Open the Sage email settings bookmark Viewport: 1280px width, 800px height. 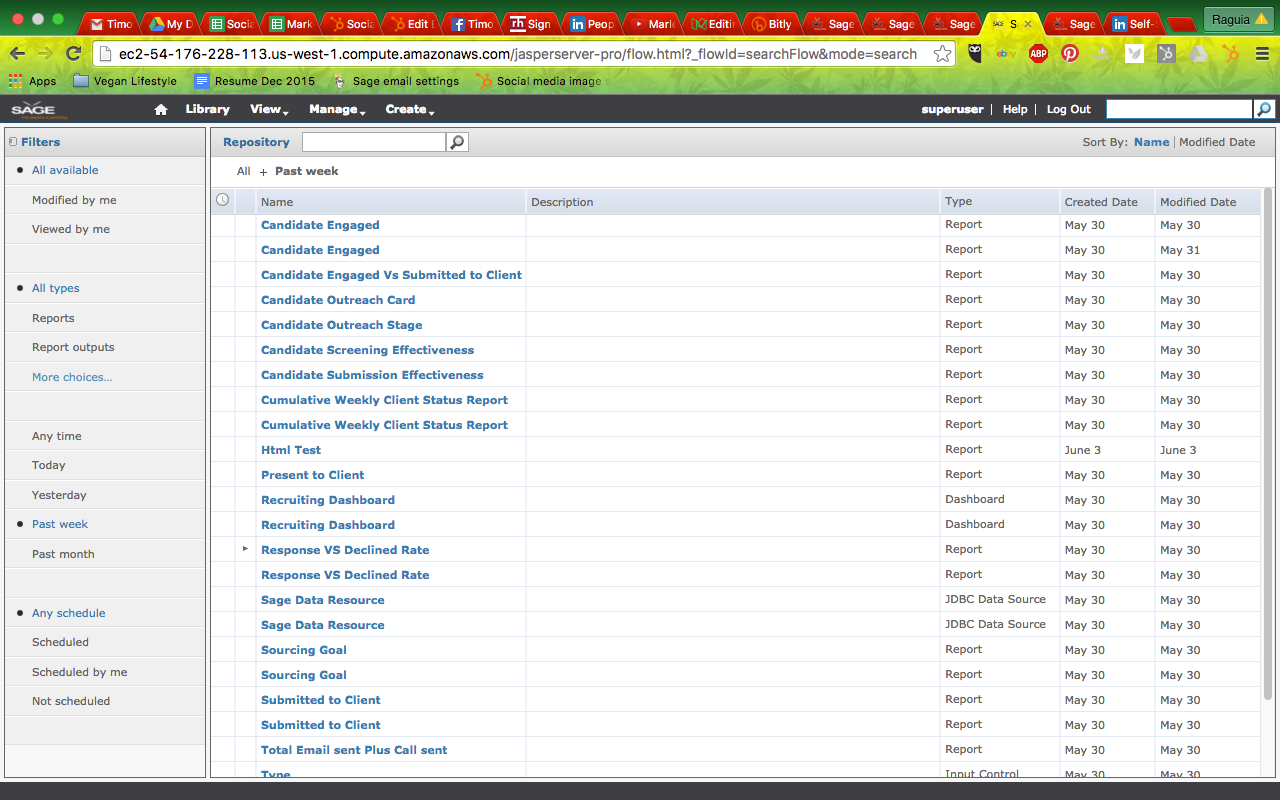(x=396, y=81)
